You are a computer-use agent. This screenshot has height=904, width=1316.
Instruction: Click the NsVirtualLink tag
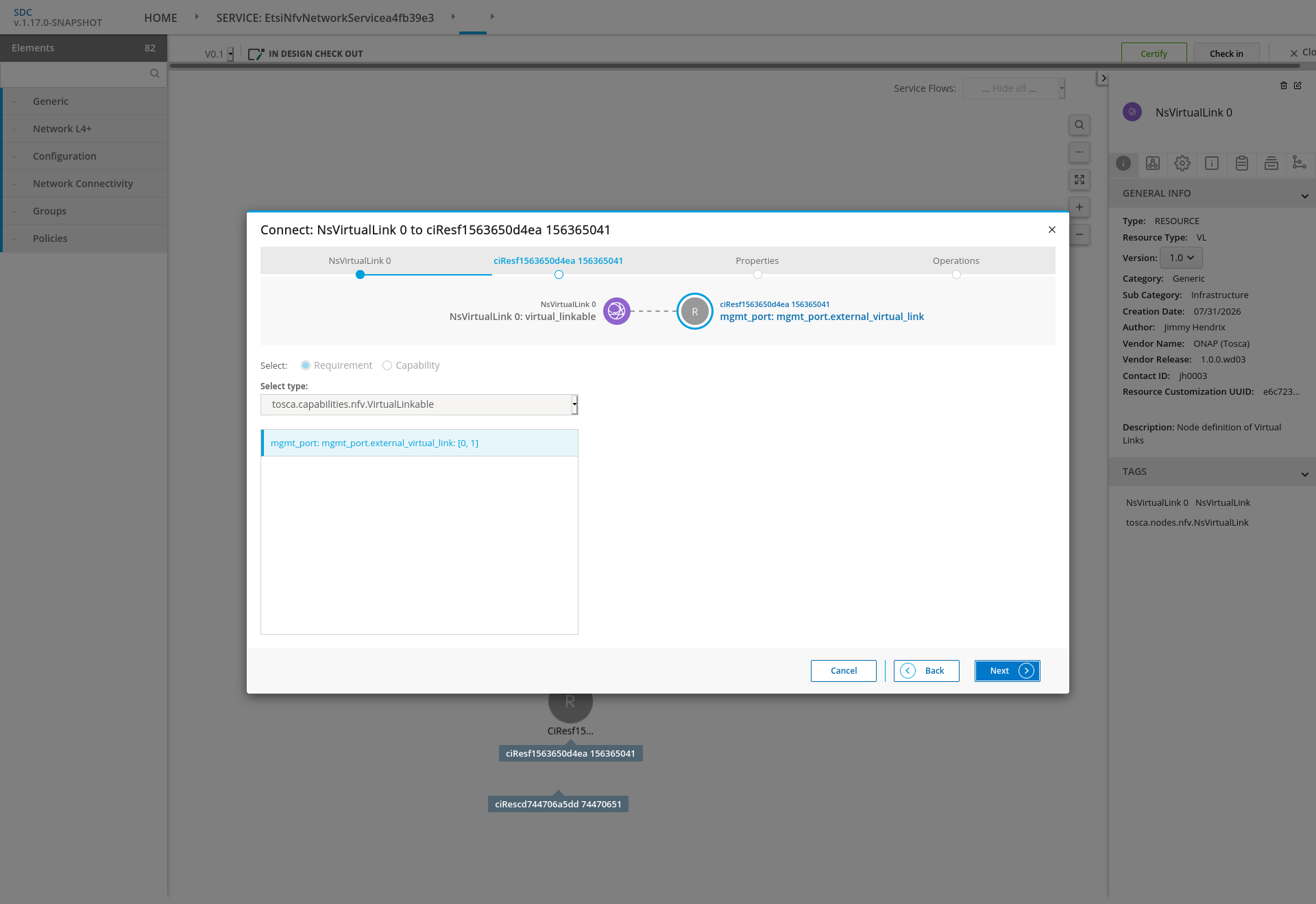1223,503
